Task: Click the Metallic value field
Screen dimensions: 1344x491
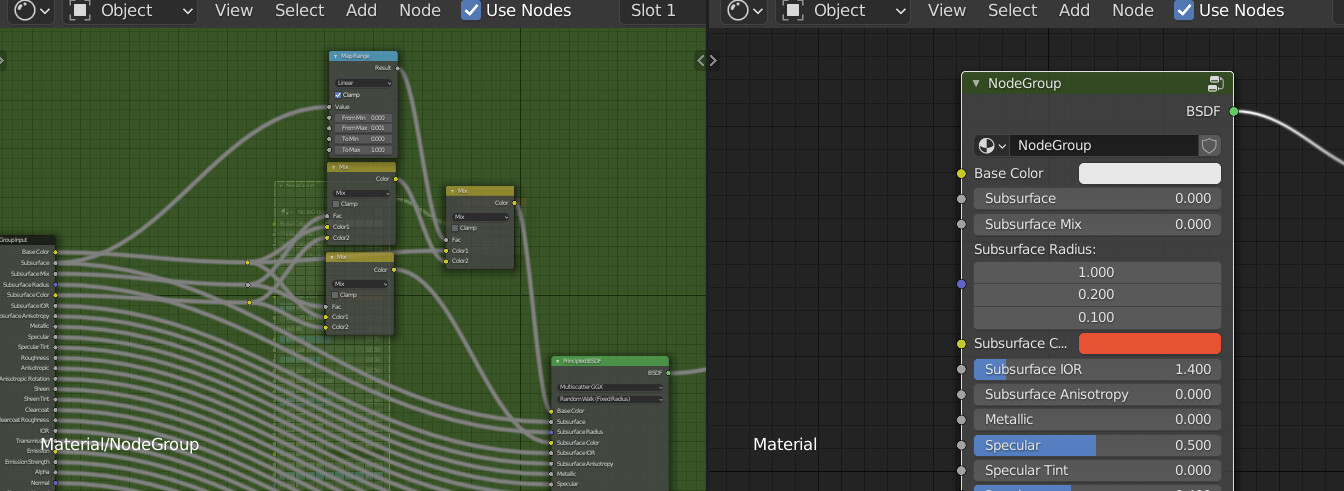Action: click(x=1097, y=419)
